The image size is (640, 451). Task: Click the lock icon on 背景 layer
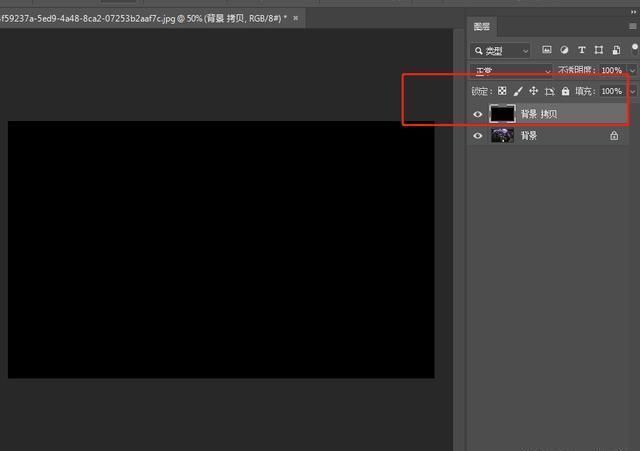click(x=614, y=136)
